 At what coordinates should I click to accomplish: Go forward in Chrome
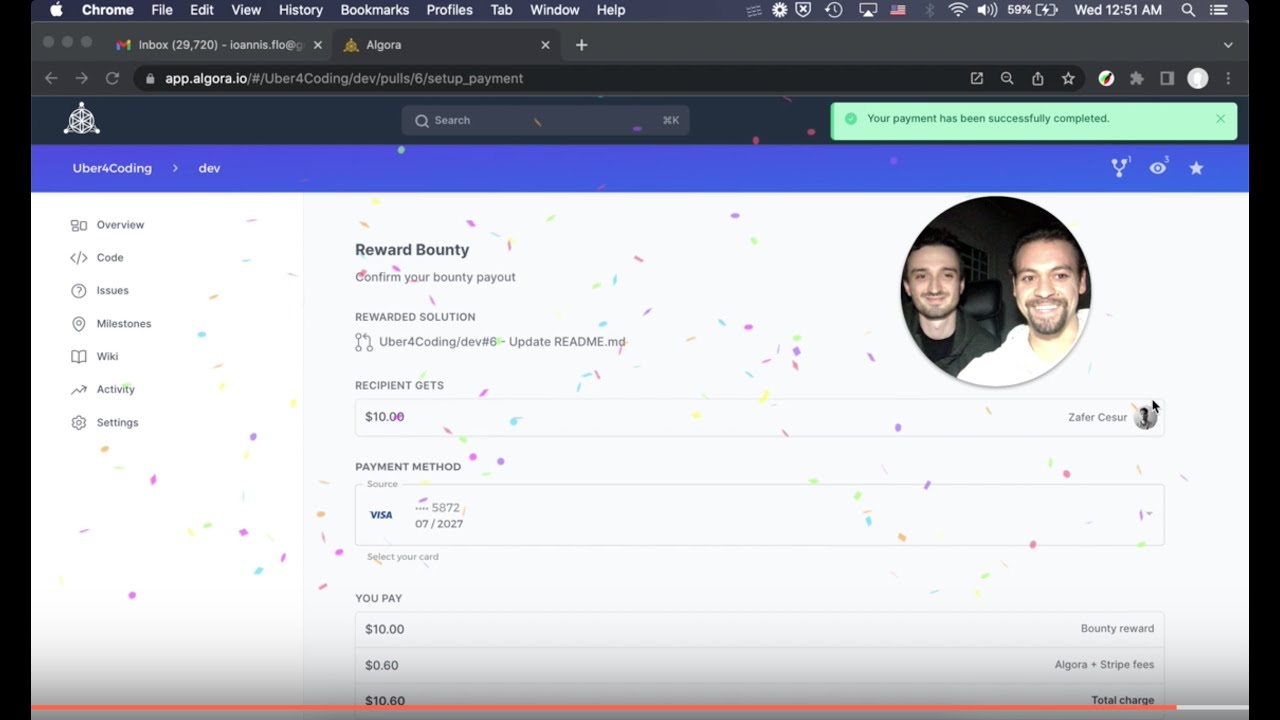coord(82,78)
